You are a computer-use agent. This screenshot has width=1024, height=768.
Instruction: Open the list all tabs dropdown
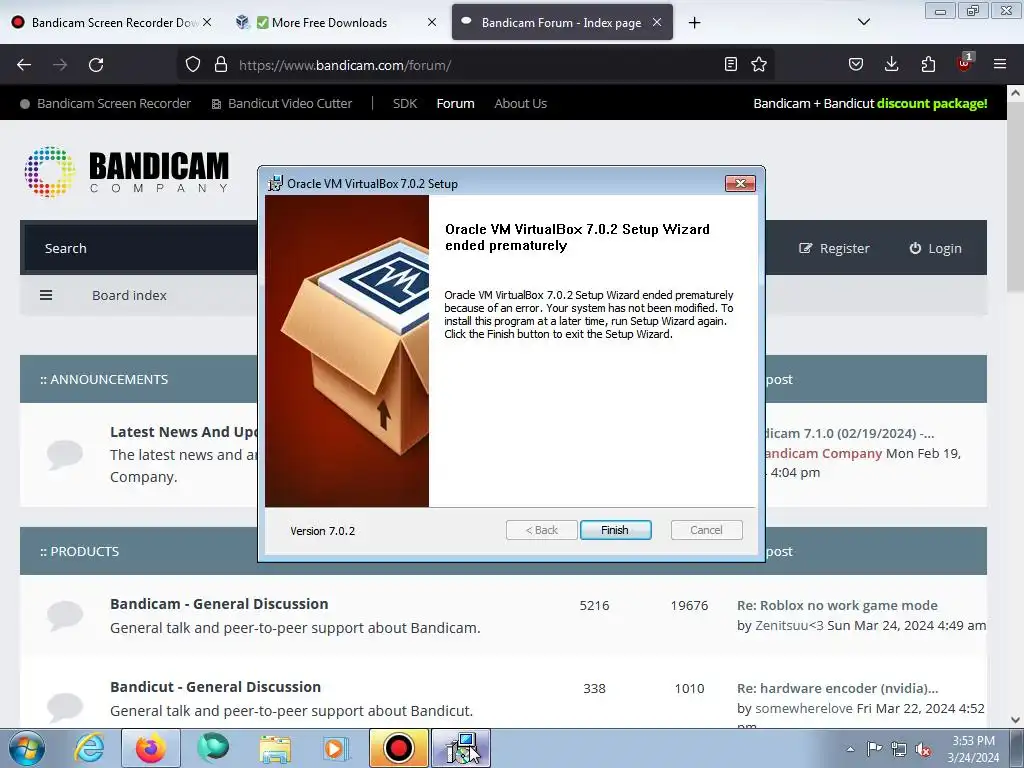tap(863, 22)
